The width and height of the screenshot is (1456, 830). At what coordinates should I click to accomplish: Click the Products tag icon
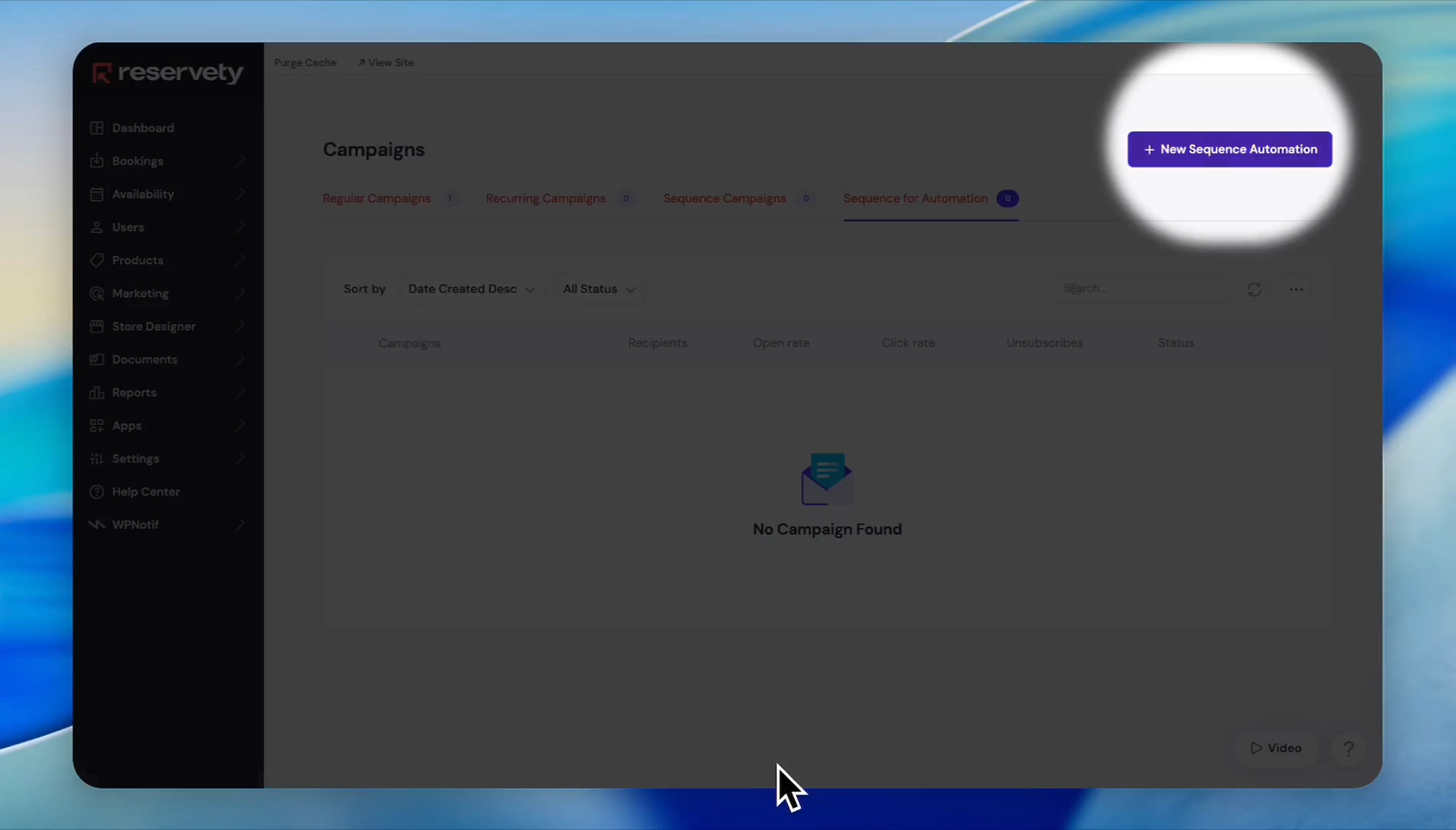[96, 260]
